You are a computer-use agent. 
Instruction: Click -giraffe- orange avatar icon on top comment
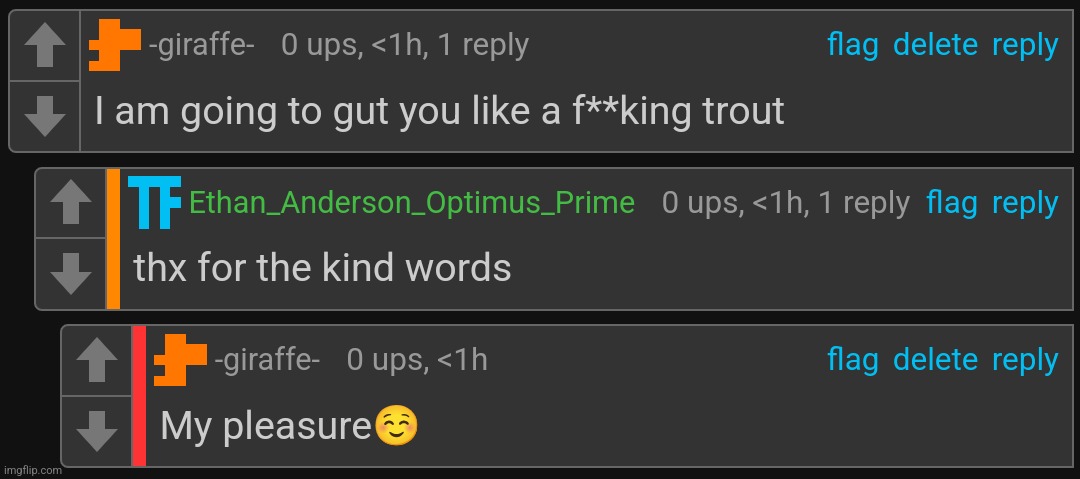point(114,46)
